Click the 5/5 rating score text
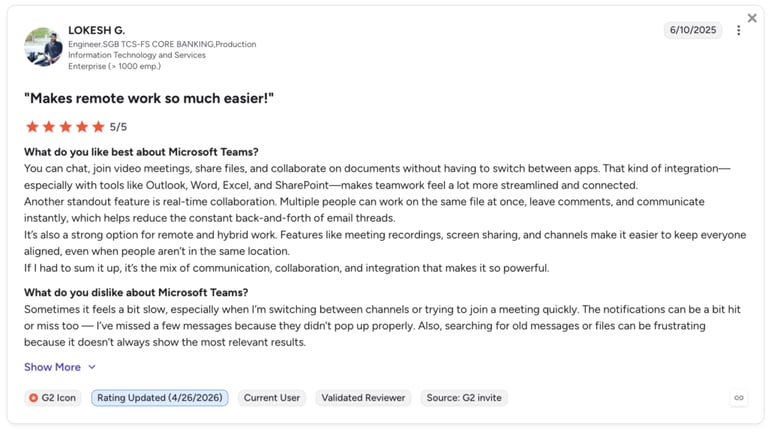This screenshot has height=432, width=768. [x=118, y=127]
